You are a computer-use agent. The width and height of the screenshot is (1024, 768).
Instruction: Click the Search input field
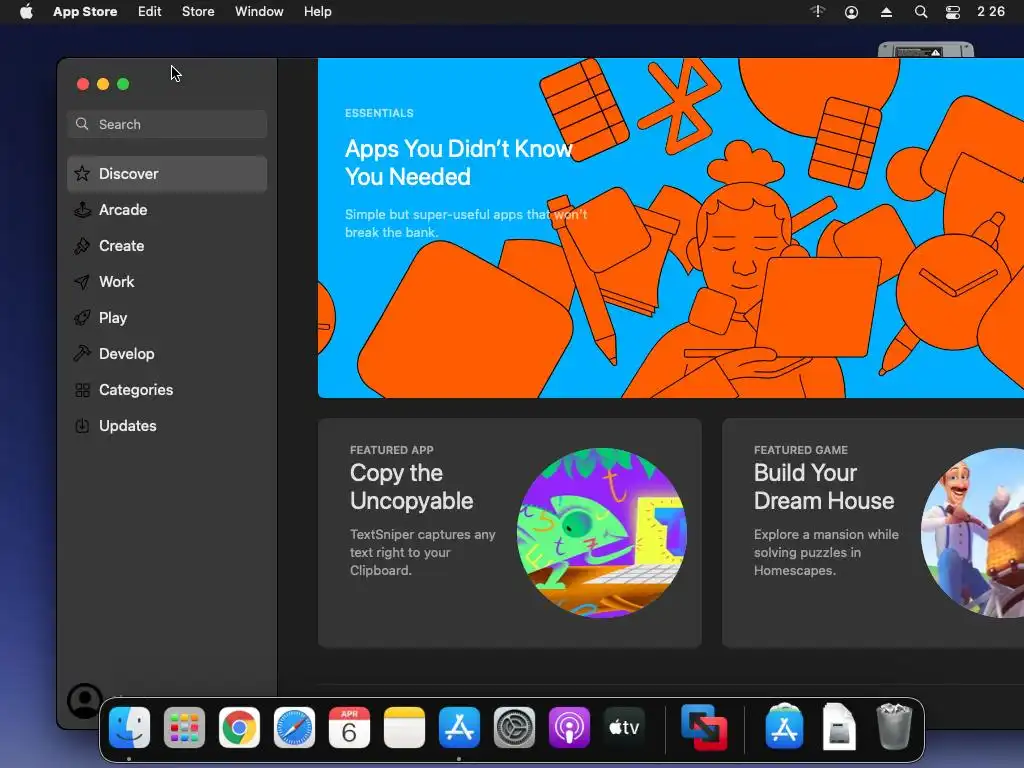point(167,124)
